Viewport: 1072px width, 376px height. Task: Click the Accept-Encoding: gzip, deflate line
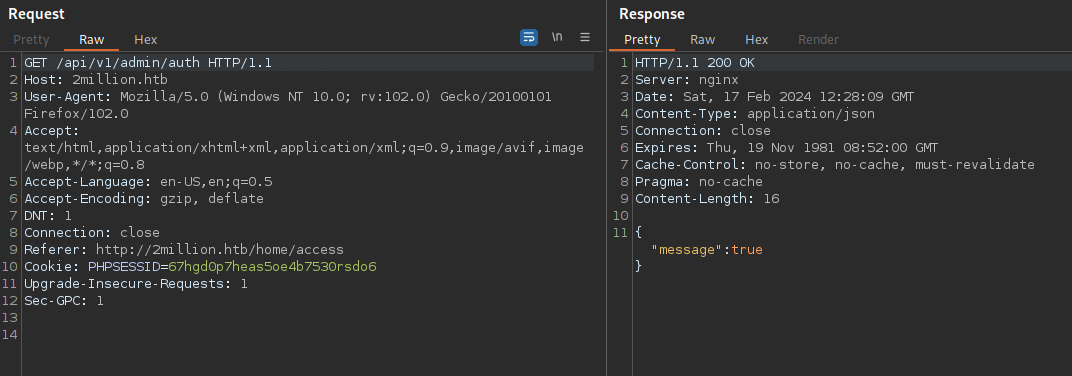144,199
